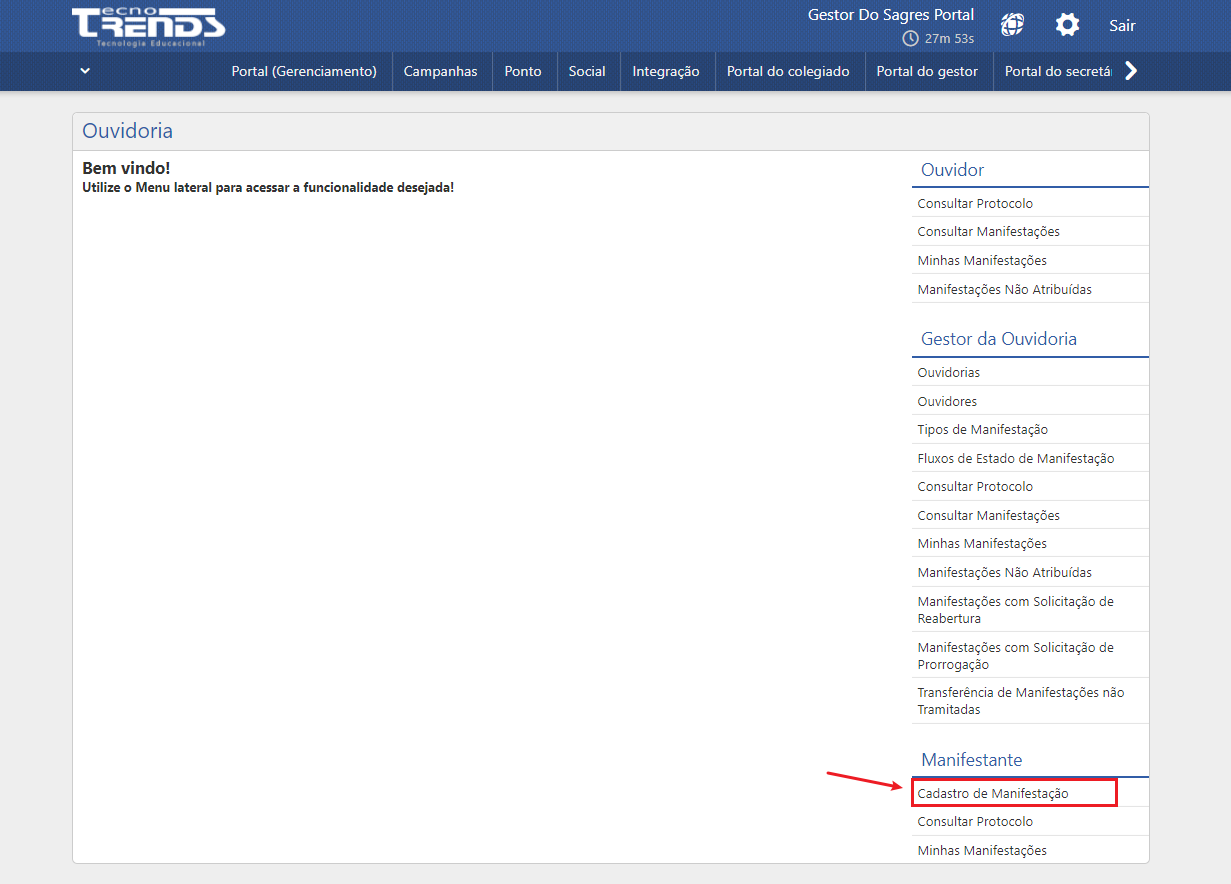Open Manifestações Não Atribuídas under Ouvidor
The image size is (1231, 884).
click(1004, 289)
